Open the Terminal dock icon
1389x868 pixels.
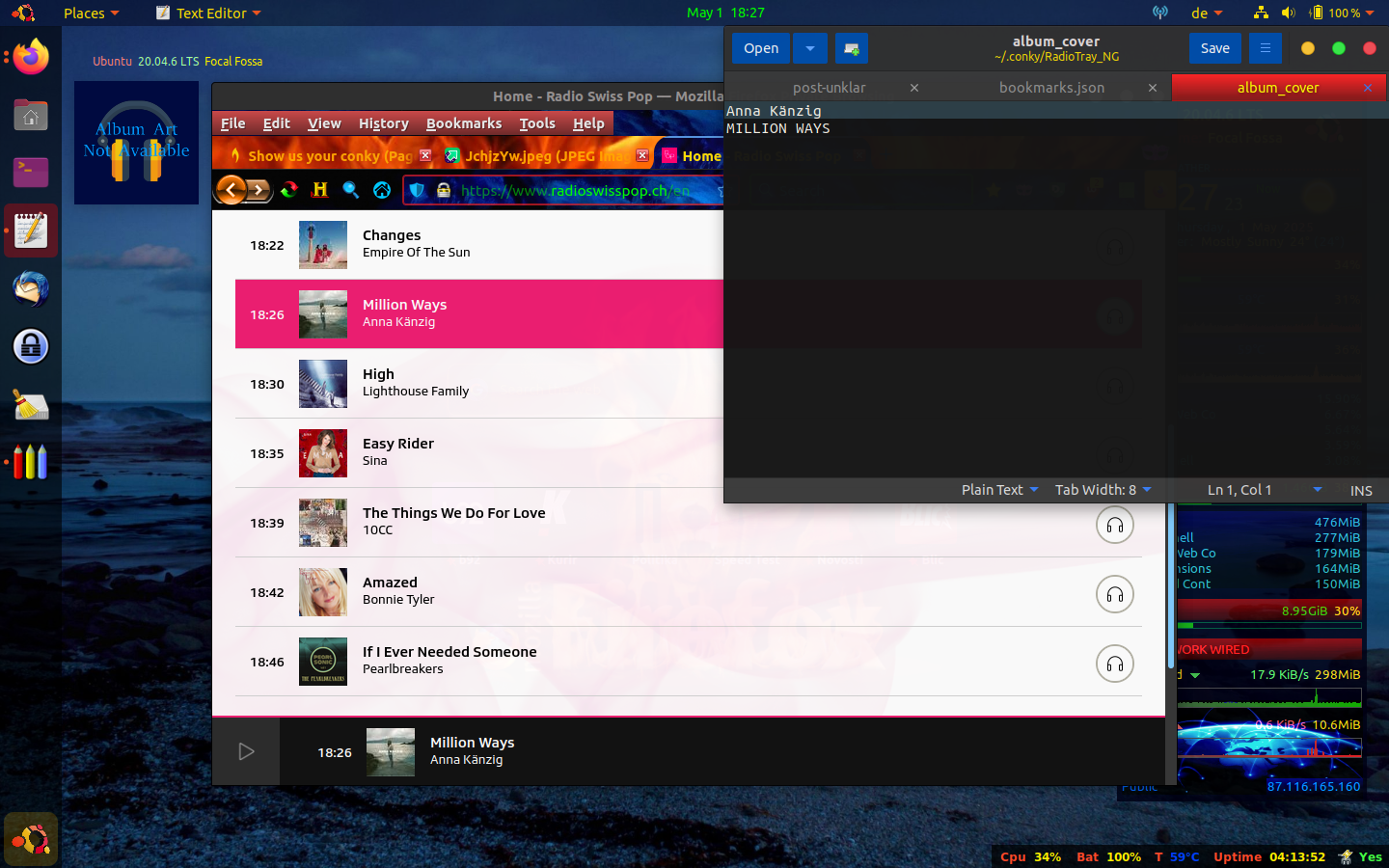click(x=31, y=173)
